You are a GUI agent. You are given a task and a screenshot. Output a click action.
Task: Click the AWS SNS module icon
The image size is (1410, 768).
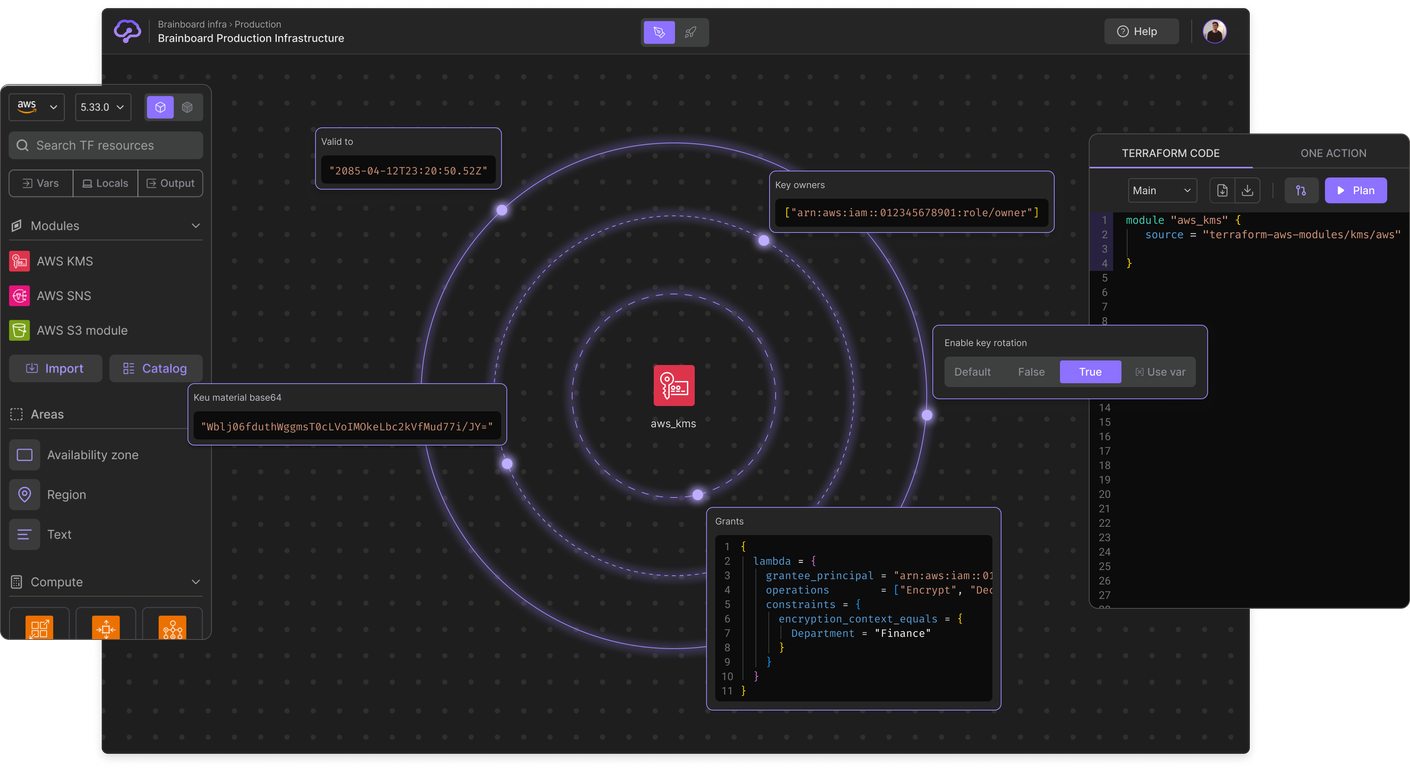coord(19,296)
